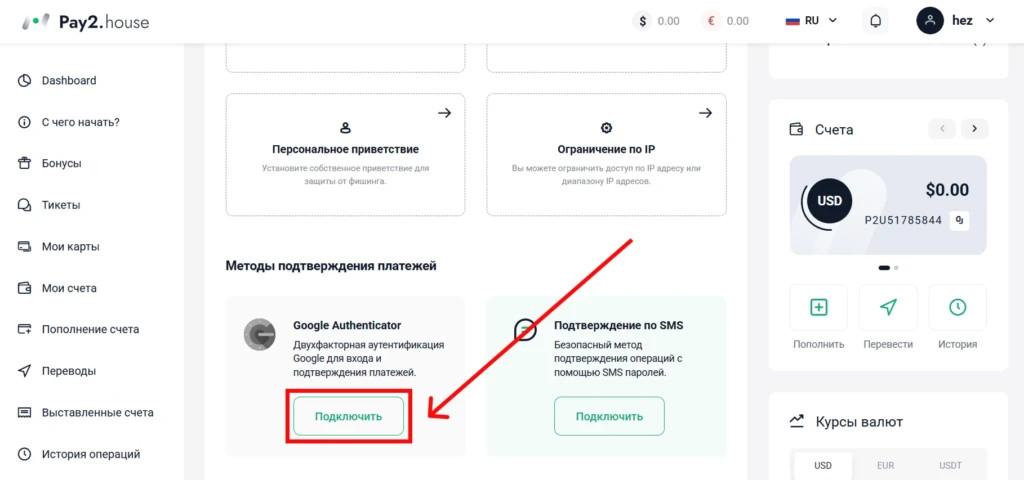Open Персональное приветствие card arrow
This screenshot has width=1024, height=480.
click(445, 113)
